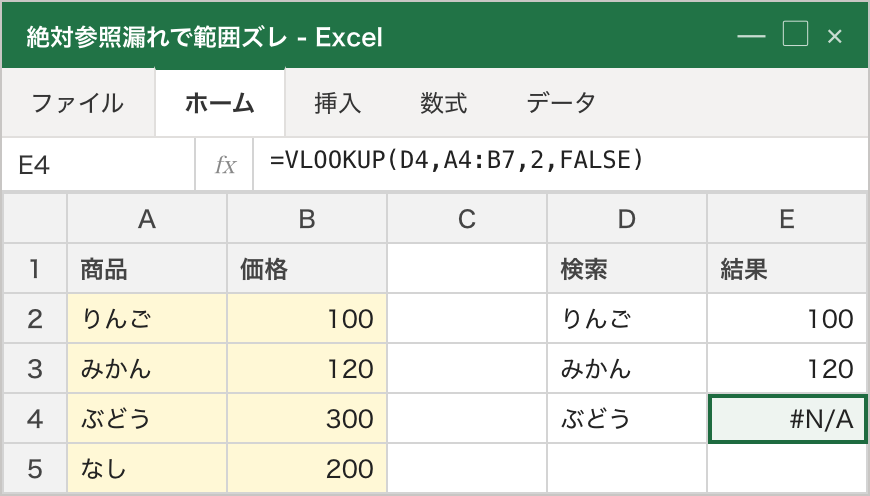Select row 5 header
Viewport: 870px width, 496px height.
pyautogui.click(x=35, y=468)
